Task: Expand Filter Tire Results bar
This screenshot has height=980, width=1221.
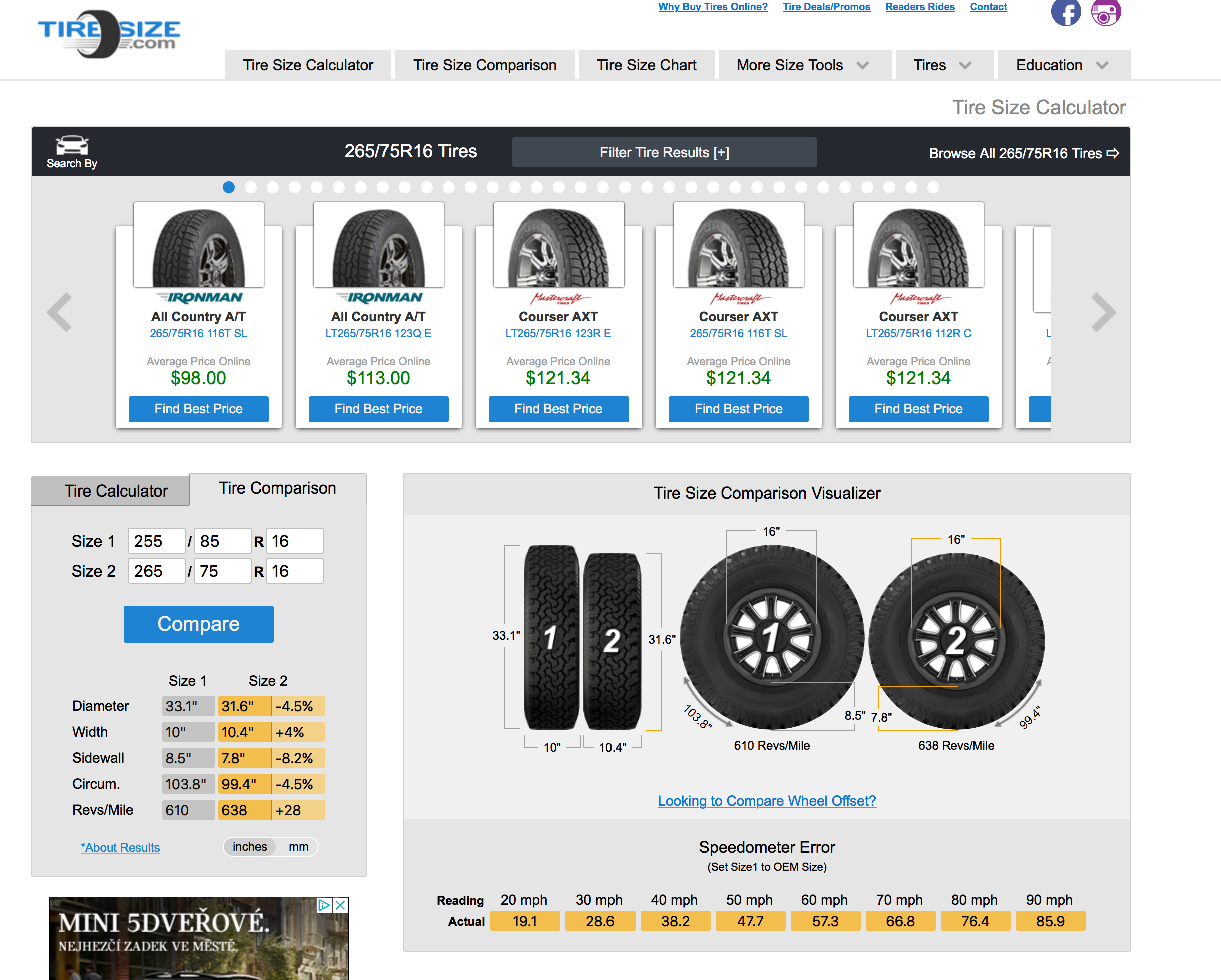Action: 664,152
